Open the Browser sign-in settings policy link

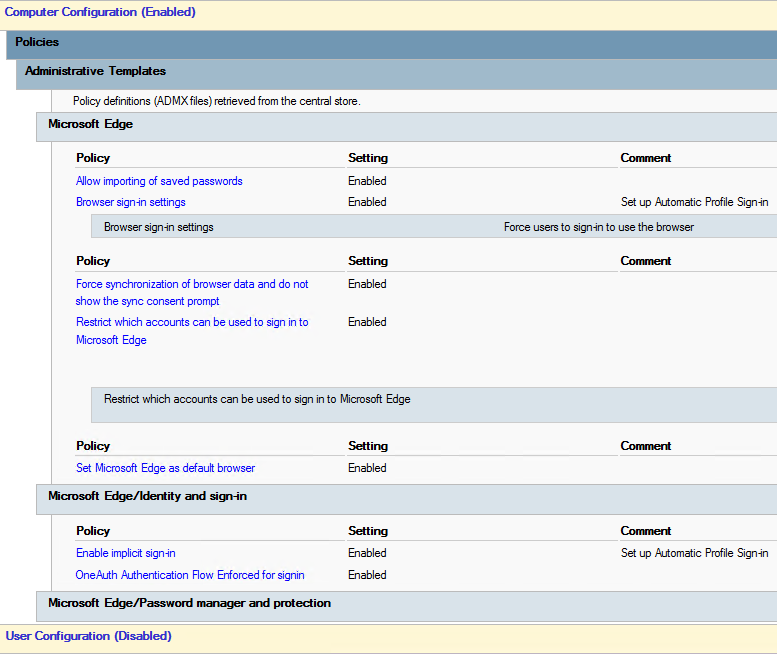coord(131,202)
